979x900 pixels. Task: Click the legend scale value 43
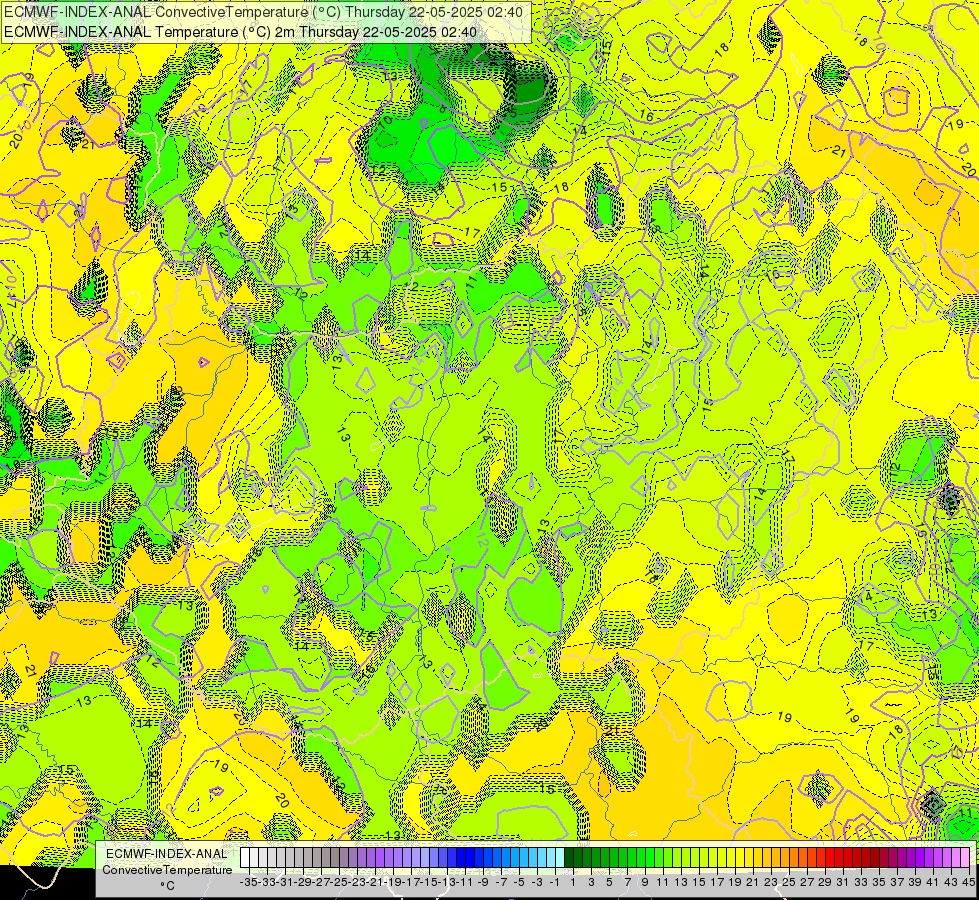[x=951, y=882]
